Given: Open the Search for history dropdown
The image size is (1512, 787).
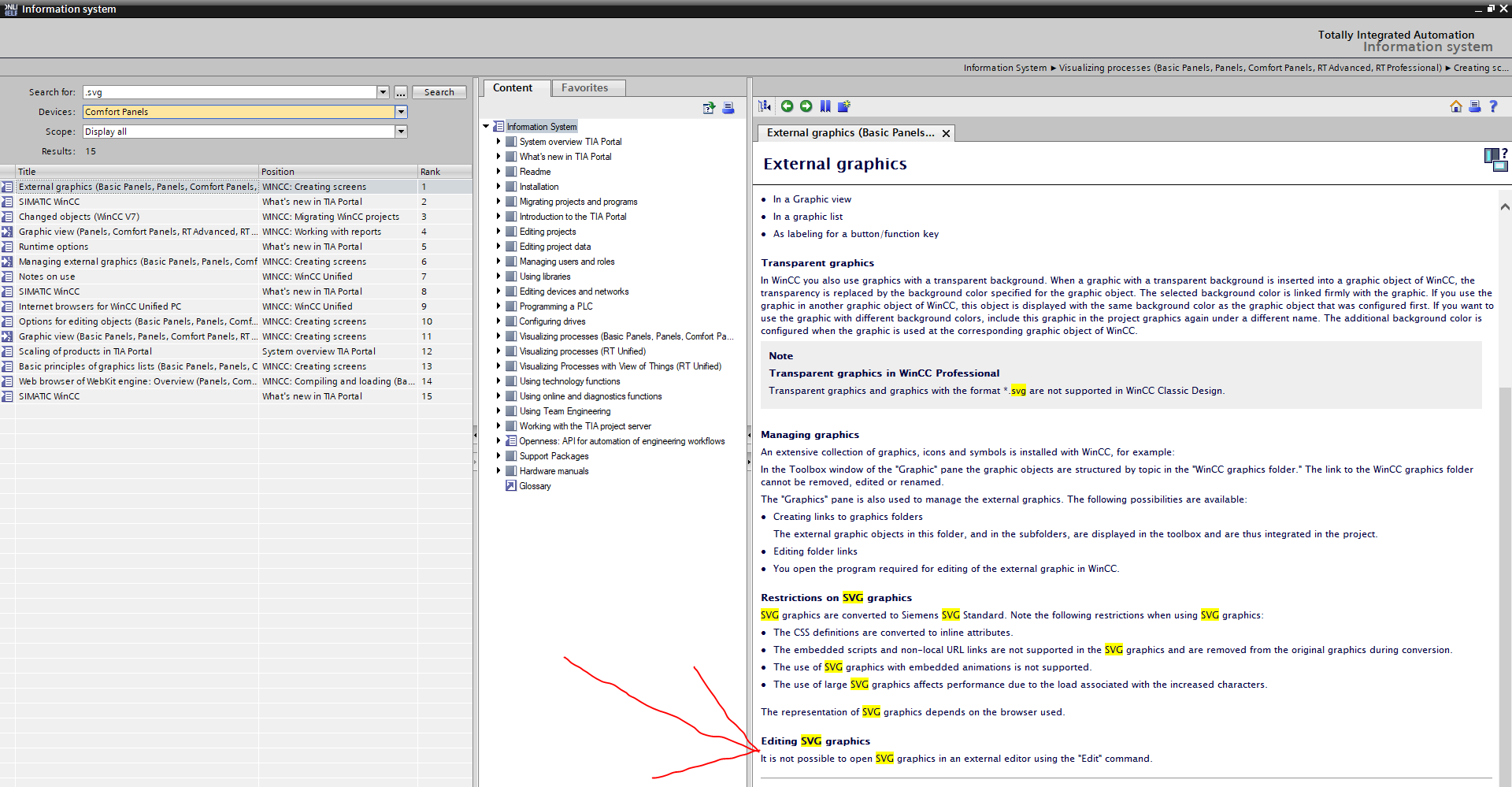Looking at the screenshot, I should [383, 92].
